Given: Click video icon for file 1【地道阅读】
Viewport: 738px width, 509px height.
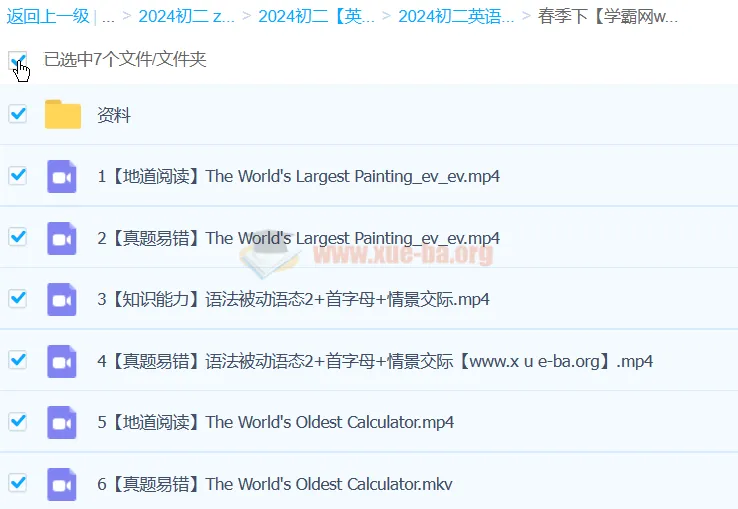Looking at the screenshot, I should 62,176.
